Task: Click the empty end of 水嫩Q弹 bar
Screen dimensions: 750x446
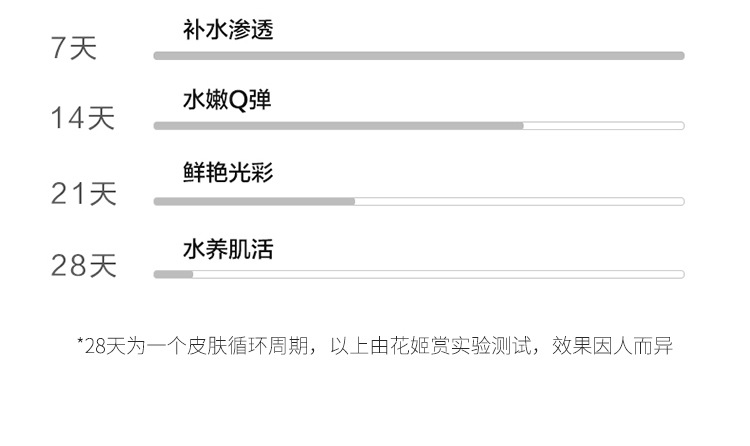Action: click(x=604, y=126)
